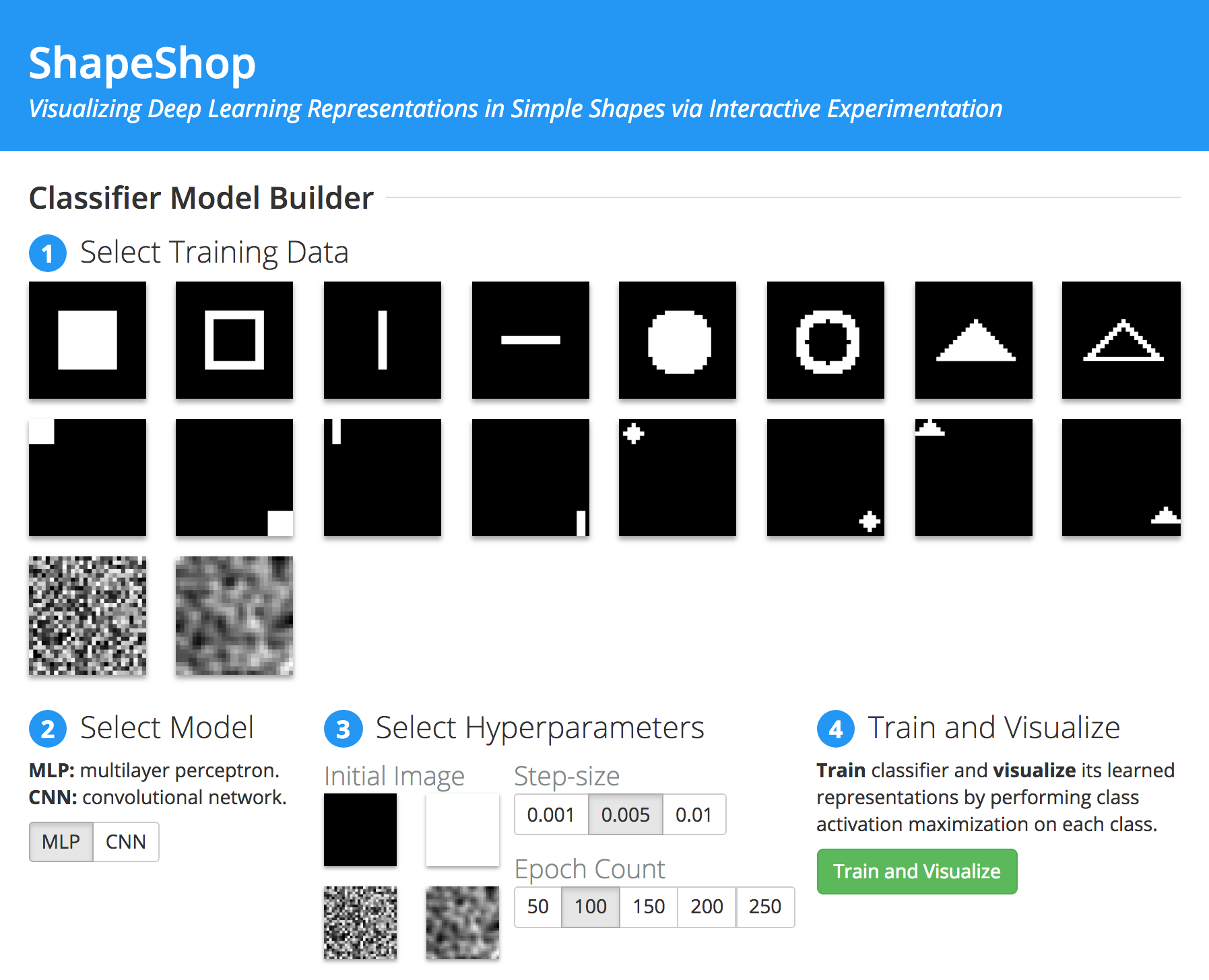Choose the horizontal line training shape
1209x980 pixels.
(531, 340)
